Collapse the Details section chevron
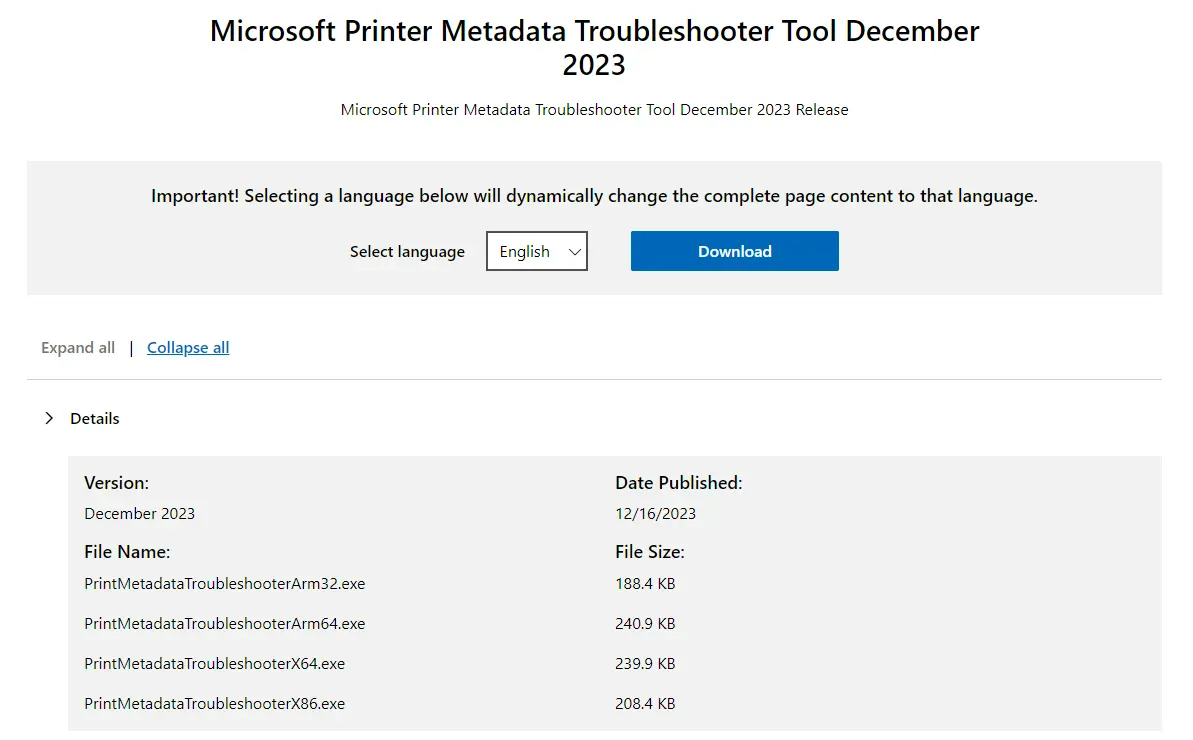The height and width of the screenshot is (740, 1193). tap(49, 418)
